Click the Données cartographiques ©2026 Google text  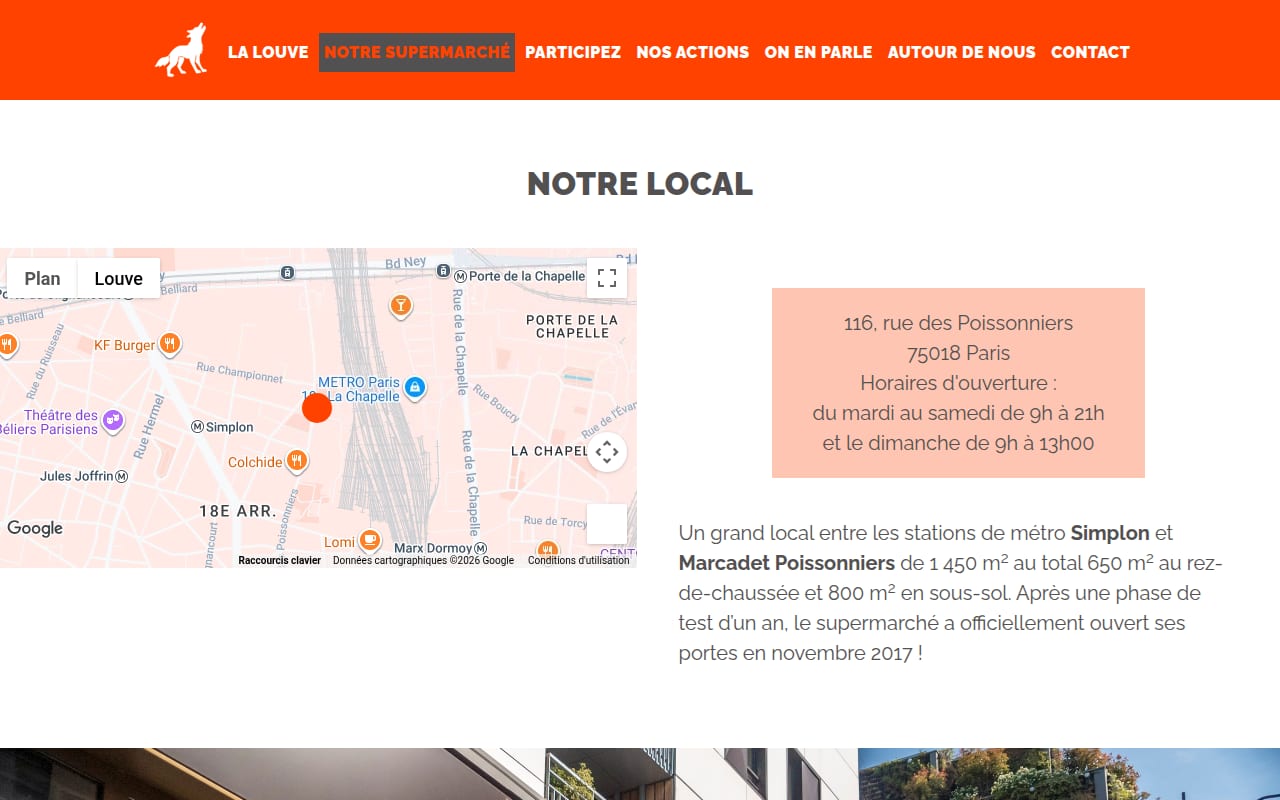point(424,561)
